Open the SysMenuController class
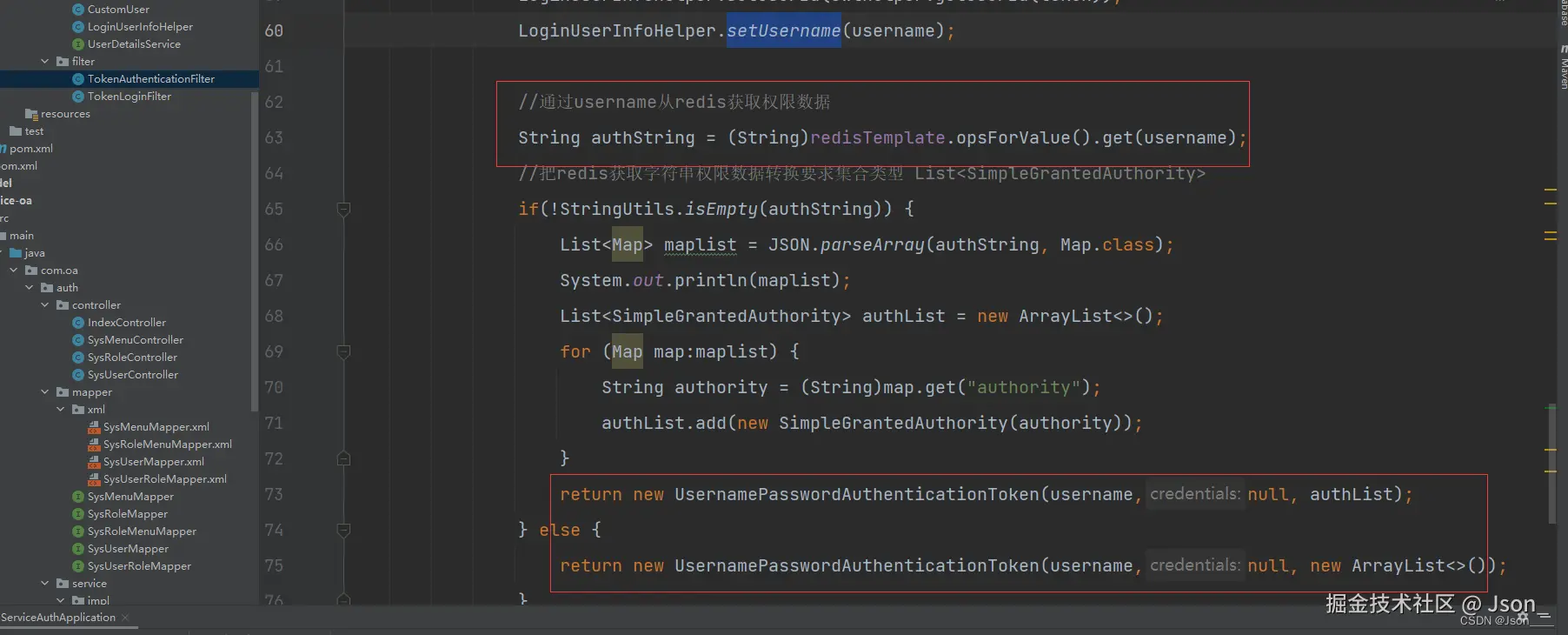Image resolution: width=1568 pixels, height=635 pixels. point(135,340)
